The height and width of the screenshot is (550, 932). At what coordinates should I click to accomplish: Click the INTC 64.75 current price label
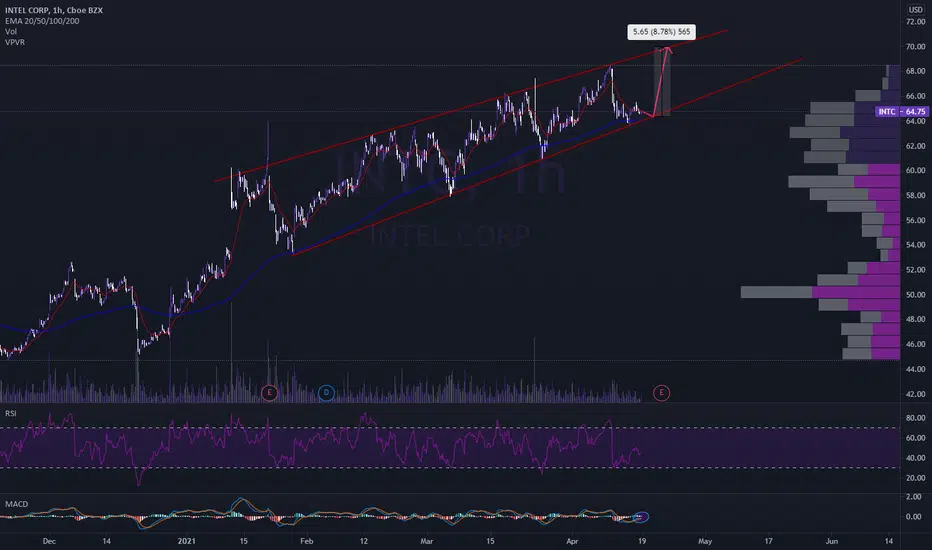click(902, 111)
